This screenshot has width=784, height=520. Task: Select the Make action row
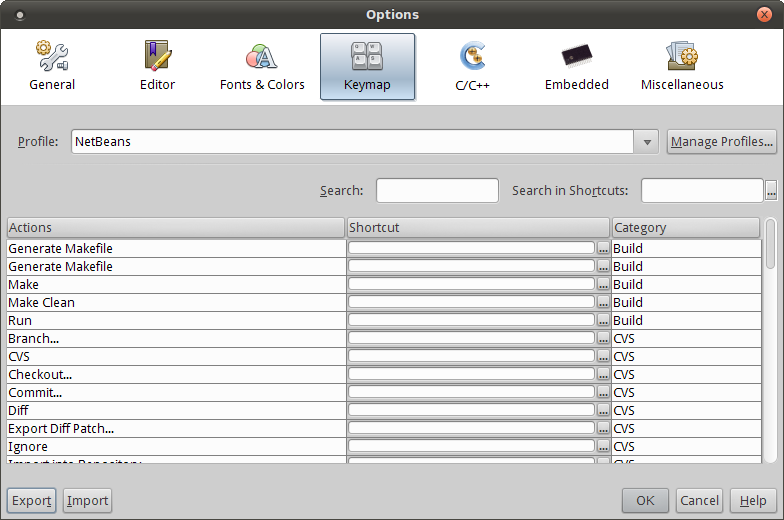(x=176, y=284)
